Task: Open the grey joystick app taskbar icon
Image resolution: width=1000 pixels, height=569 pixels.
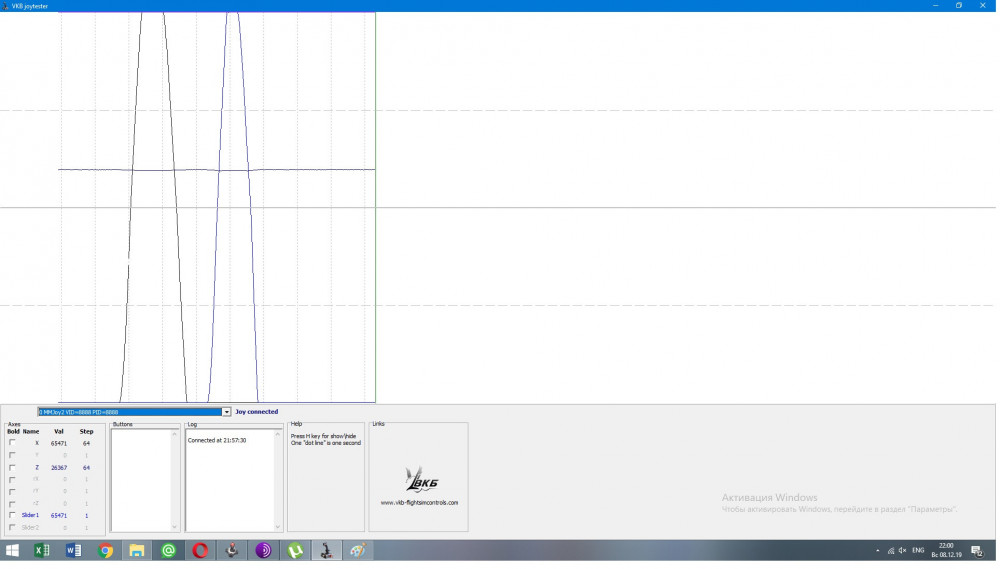Action: 232,551
